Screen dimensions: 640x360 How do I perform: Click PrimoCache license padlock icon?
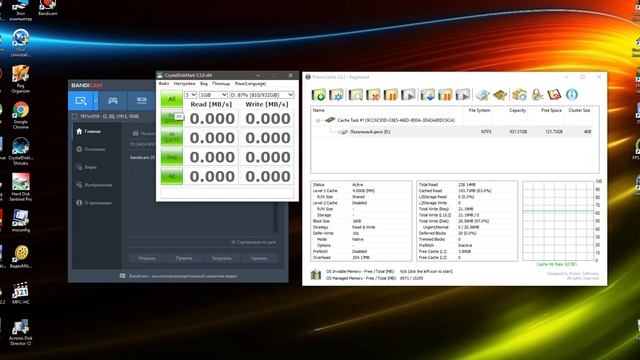[537, 95]
